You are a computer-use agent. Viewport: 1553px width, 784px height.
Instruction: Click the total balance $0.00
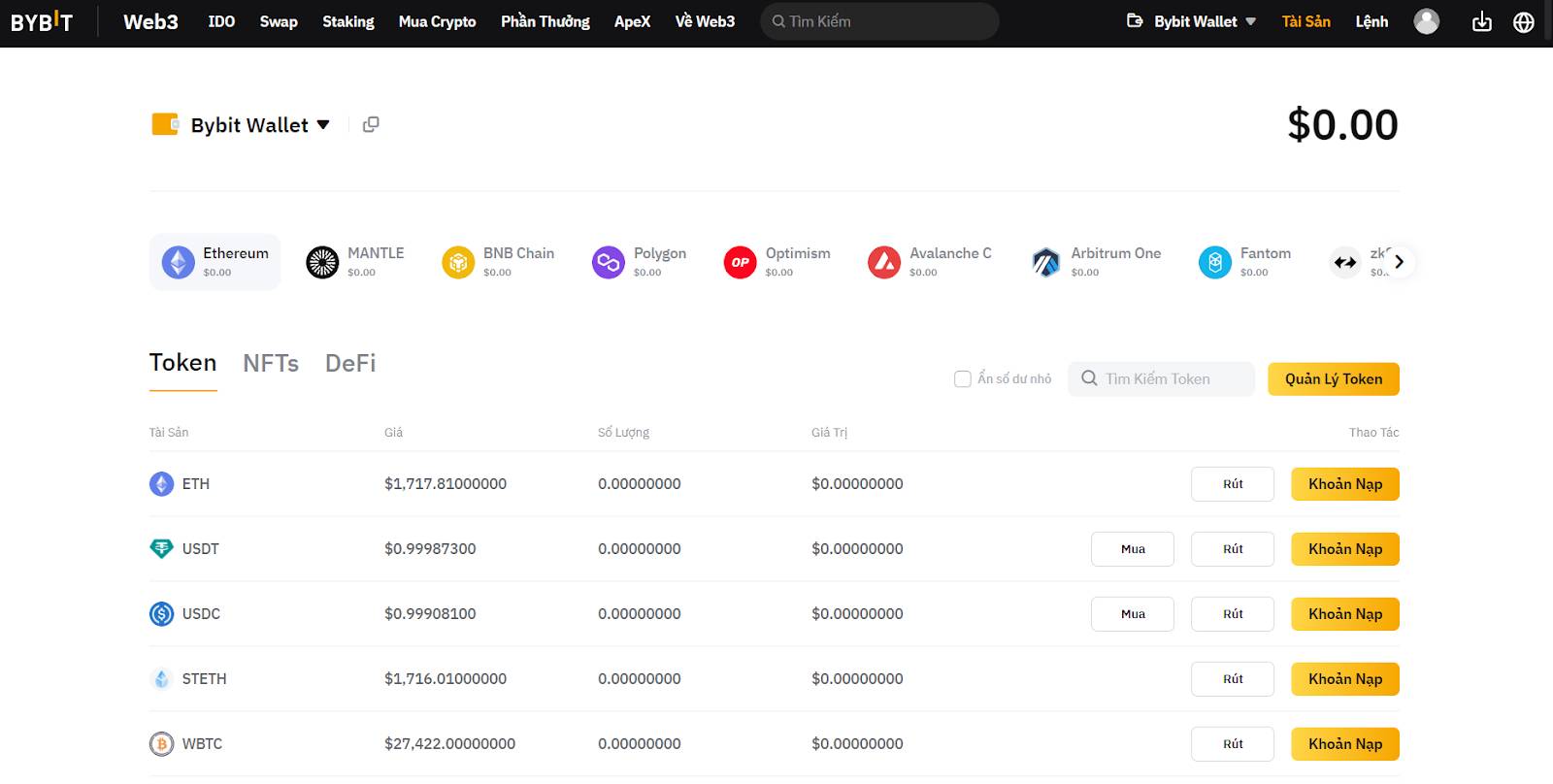1342,124
